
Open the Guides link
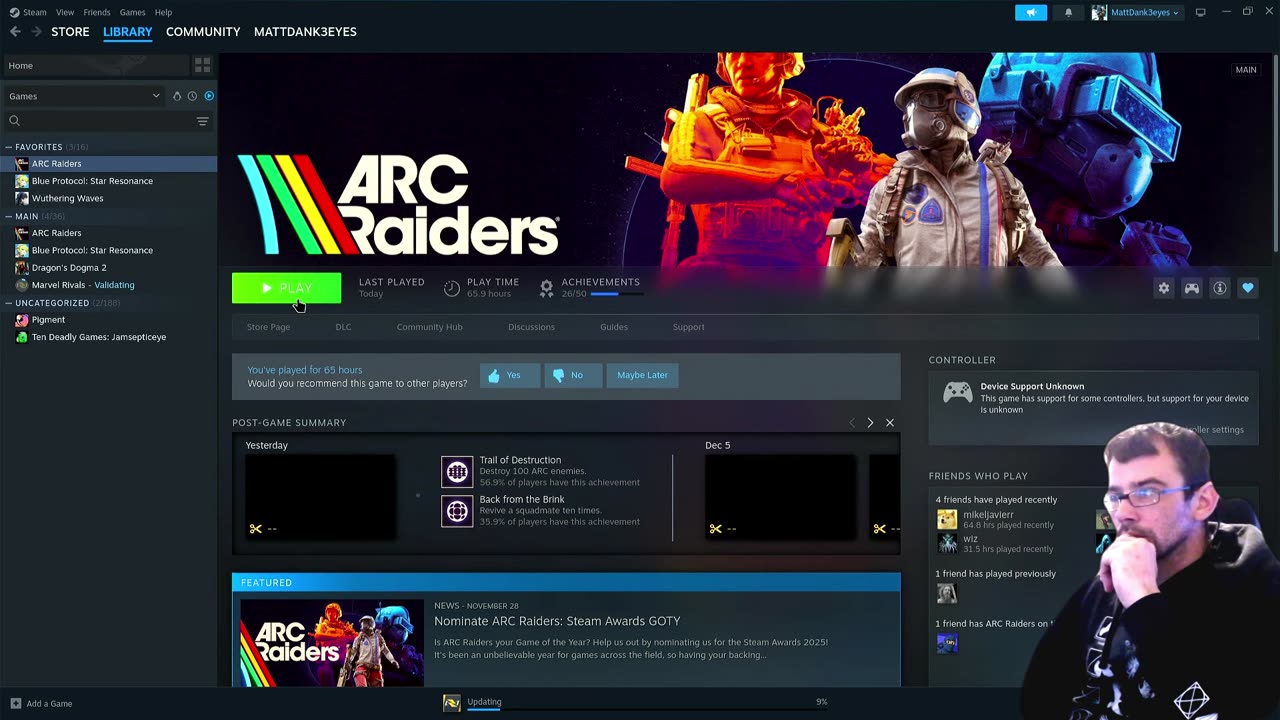pos(614,327)
